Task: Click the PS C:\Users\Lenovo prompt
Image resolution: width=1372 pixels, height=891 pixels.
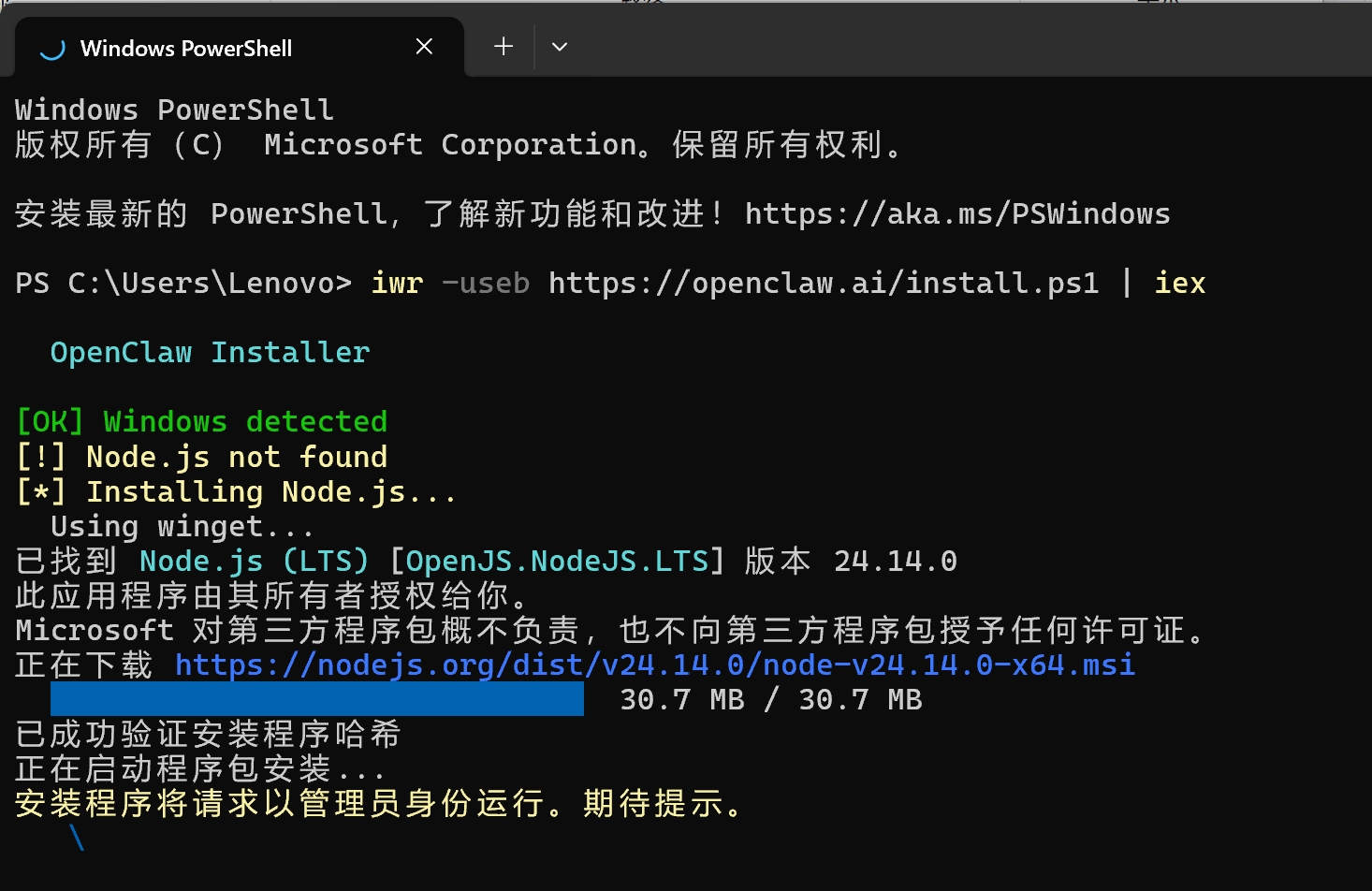Action: click(x=182, y=284)
